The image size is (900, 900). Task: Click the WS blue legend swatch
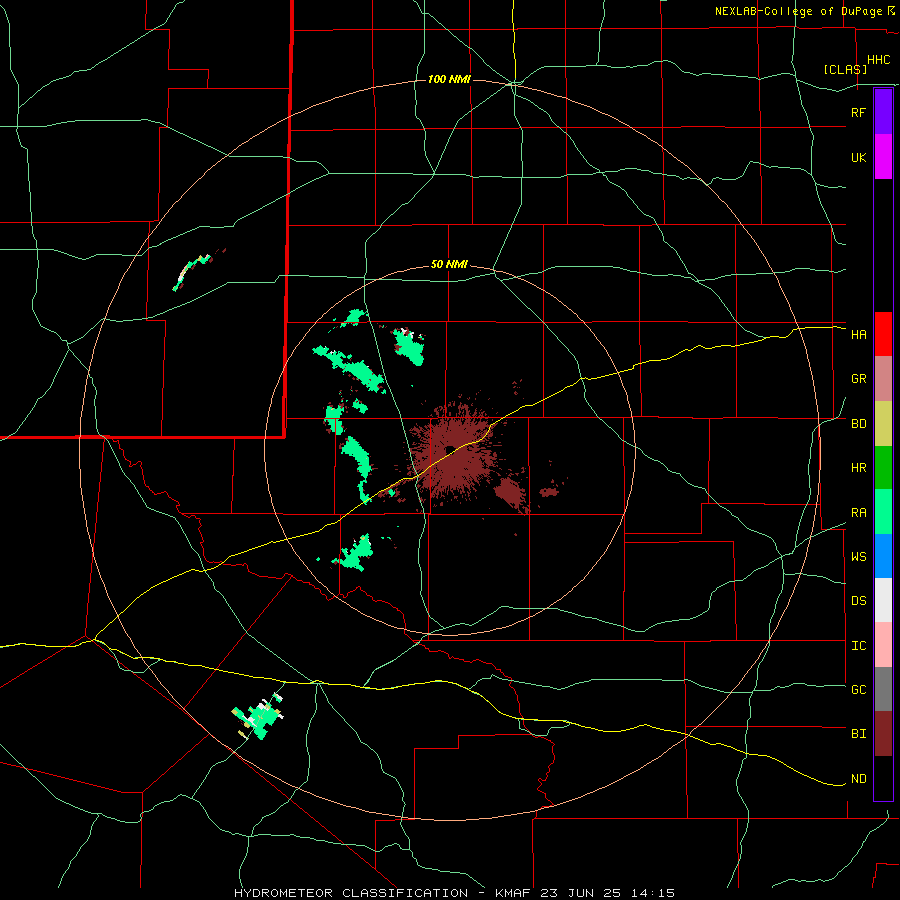[x=883, y=556]
